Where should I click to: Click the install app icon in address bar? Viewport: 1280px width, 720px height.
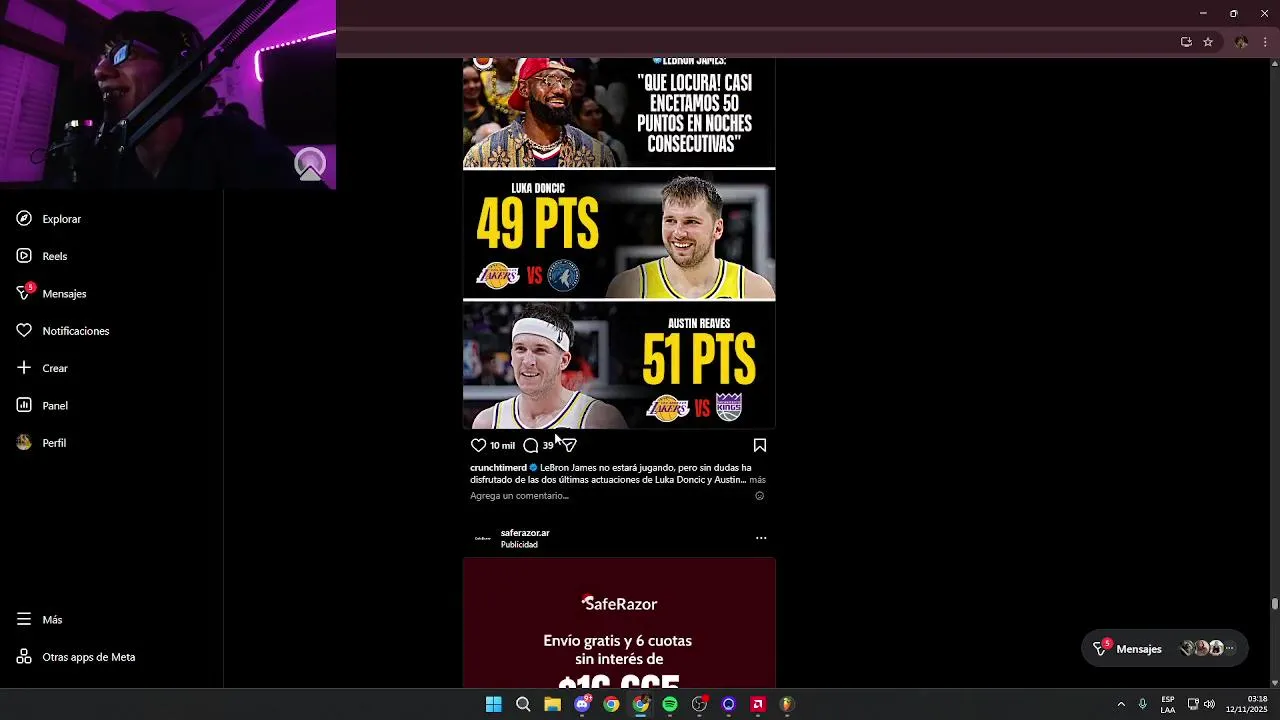coord(1186,42)
